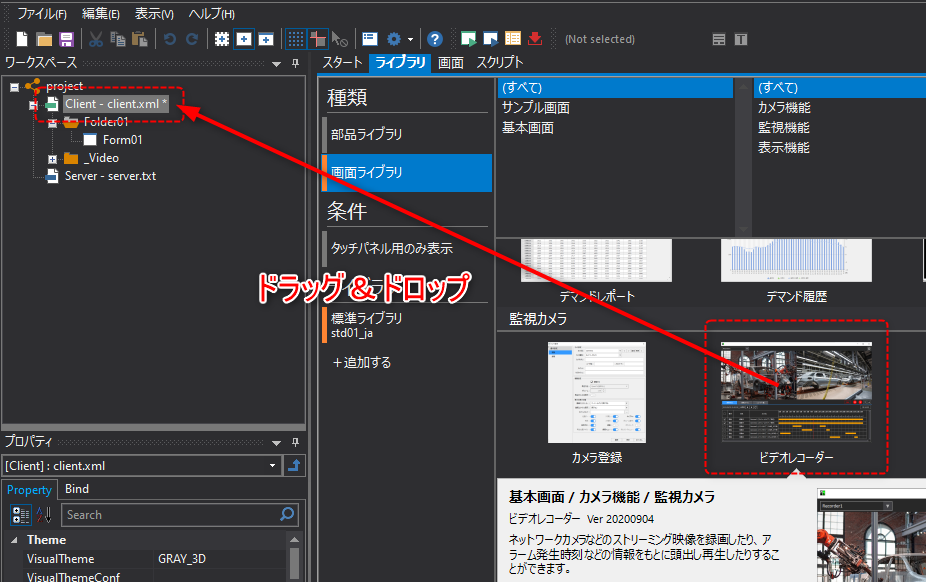The height and width of the screenshot is (582, 926).
Task: Open help via the question mark icon
Action: 434,38
